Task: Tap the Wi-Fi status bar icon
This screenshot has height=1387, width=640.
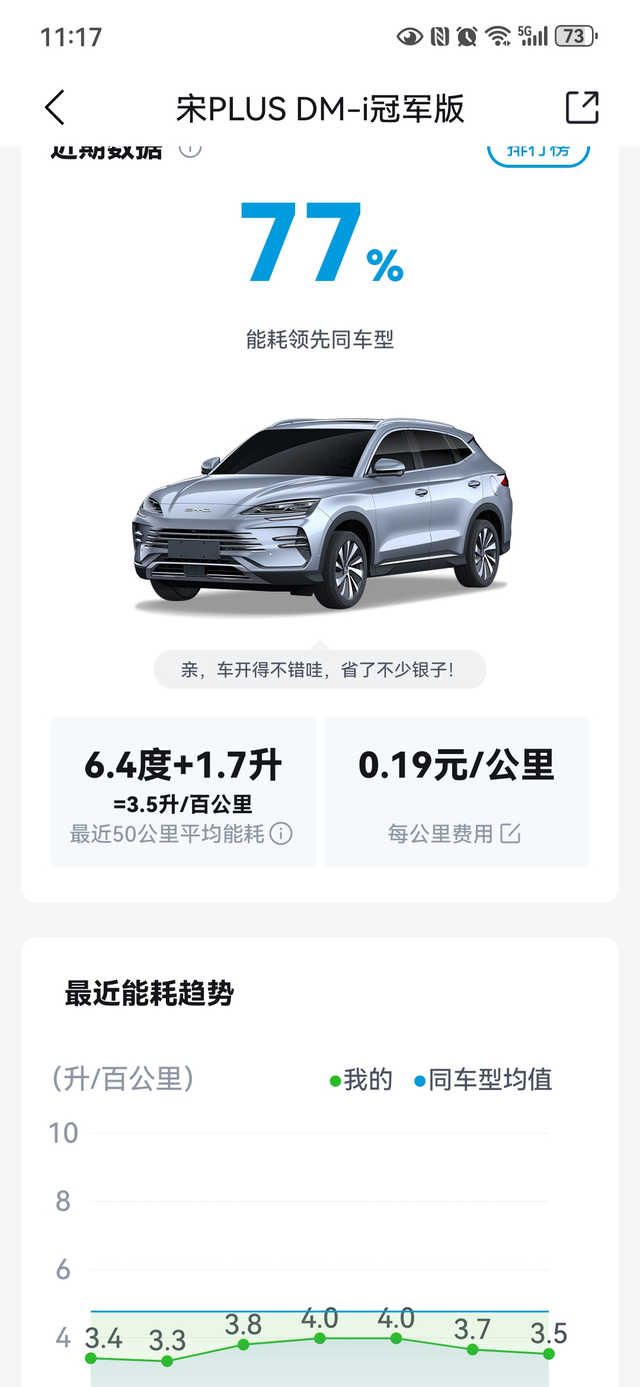Action: point(497,37)
